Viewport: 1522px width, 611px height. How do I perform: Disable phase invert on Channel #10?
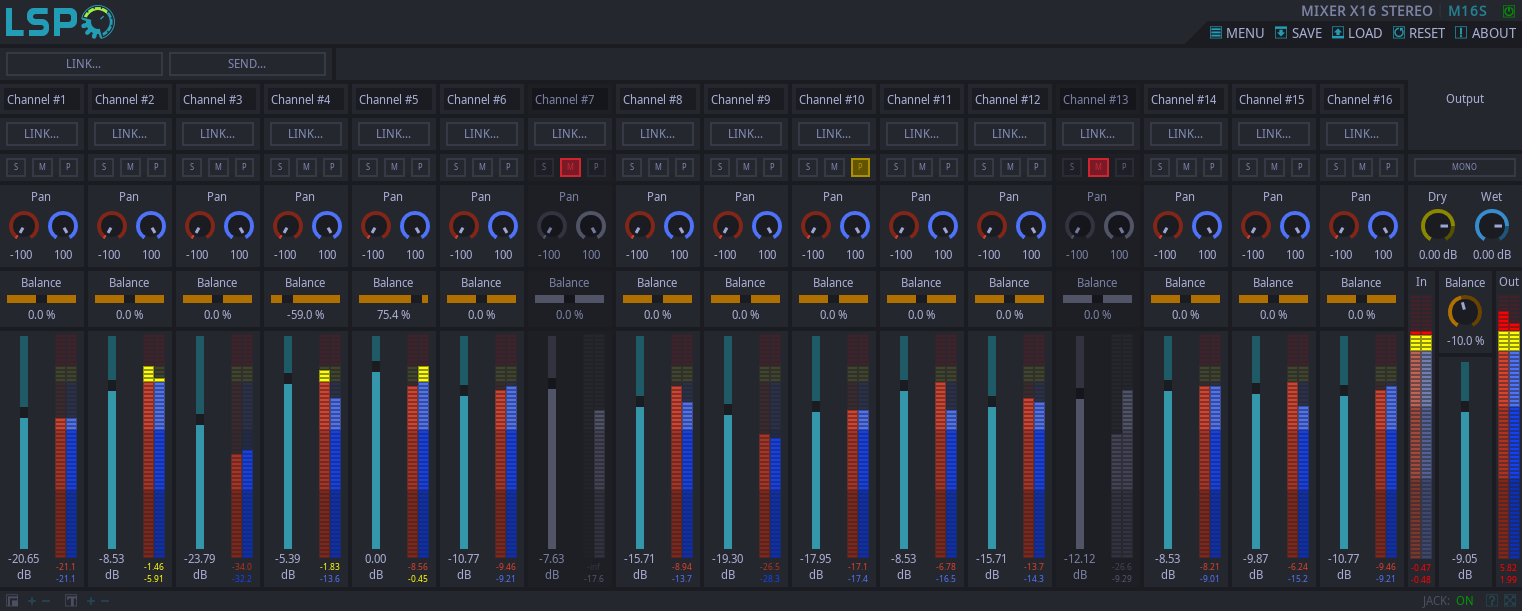[x=860, y=167]
